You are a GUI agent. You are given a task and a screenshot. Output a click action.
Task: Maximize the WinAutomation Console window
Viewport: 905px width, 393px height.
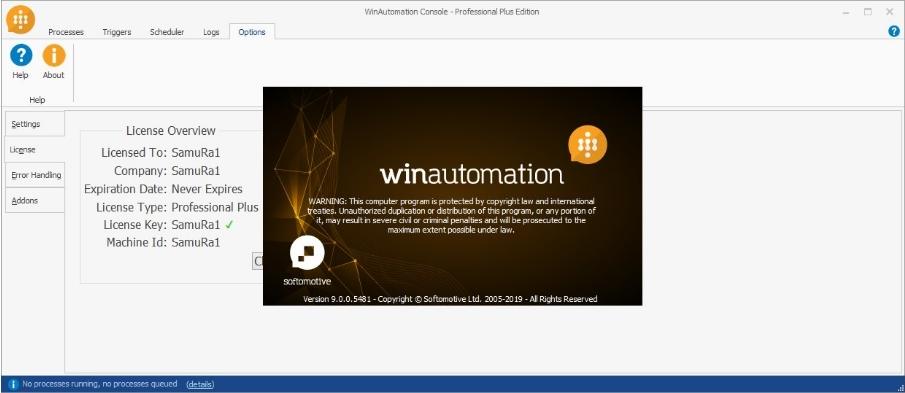[x=867, y=12]
